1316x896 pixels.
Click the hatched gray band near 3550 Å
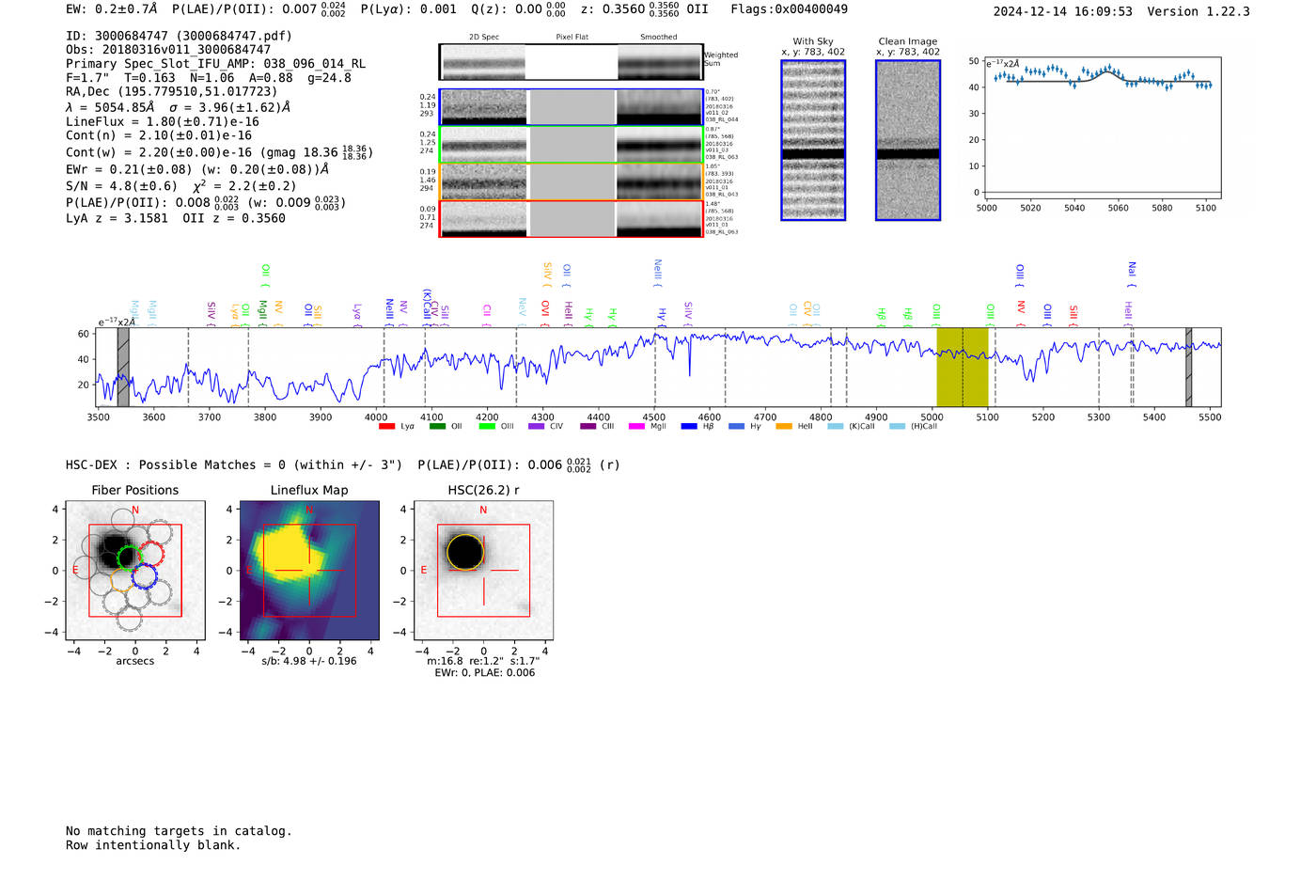[123, 367]
